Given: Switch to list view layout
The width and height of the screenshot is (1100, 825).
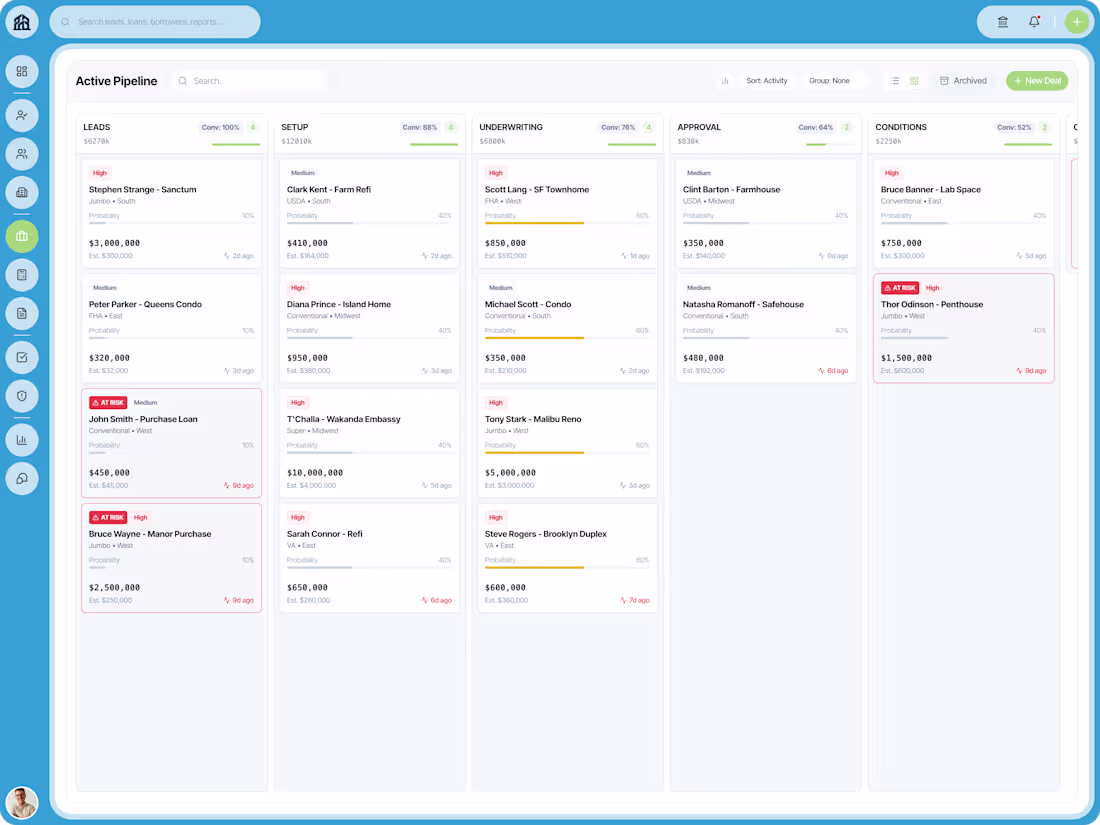Looking at the screenshot, I should 895,80.
